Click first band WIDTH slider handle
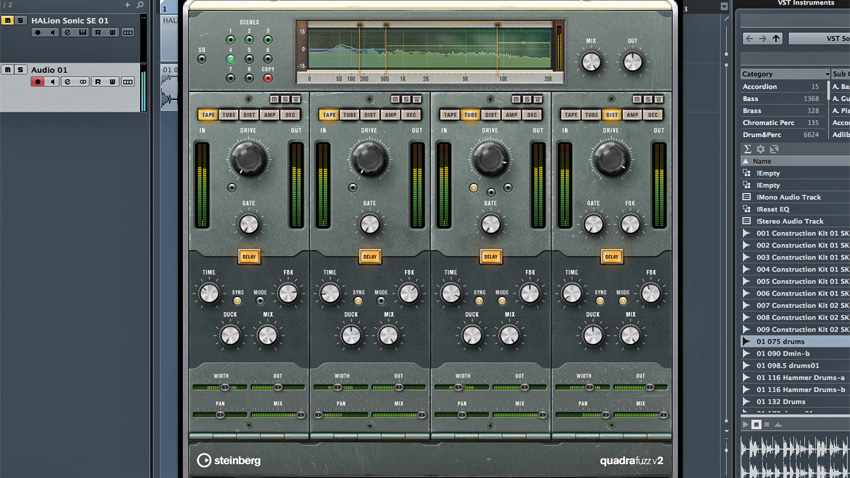 (x=225, y=387)
